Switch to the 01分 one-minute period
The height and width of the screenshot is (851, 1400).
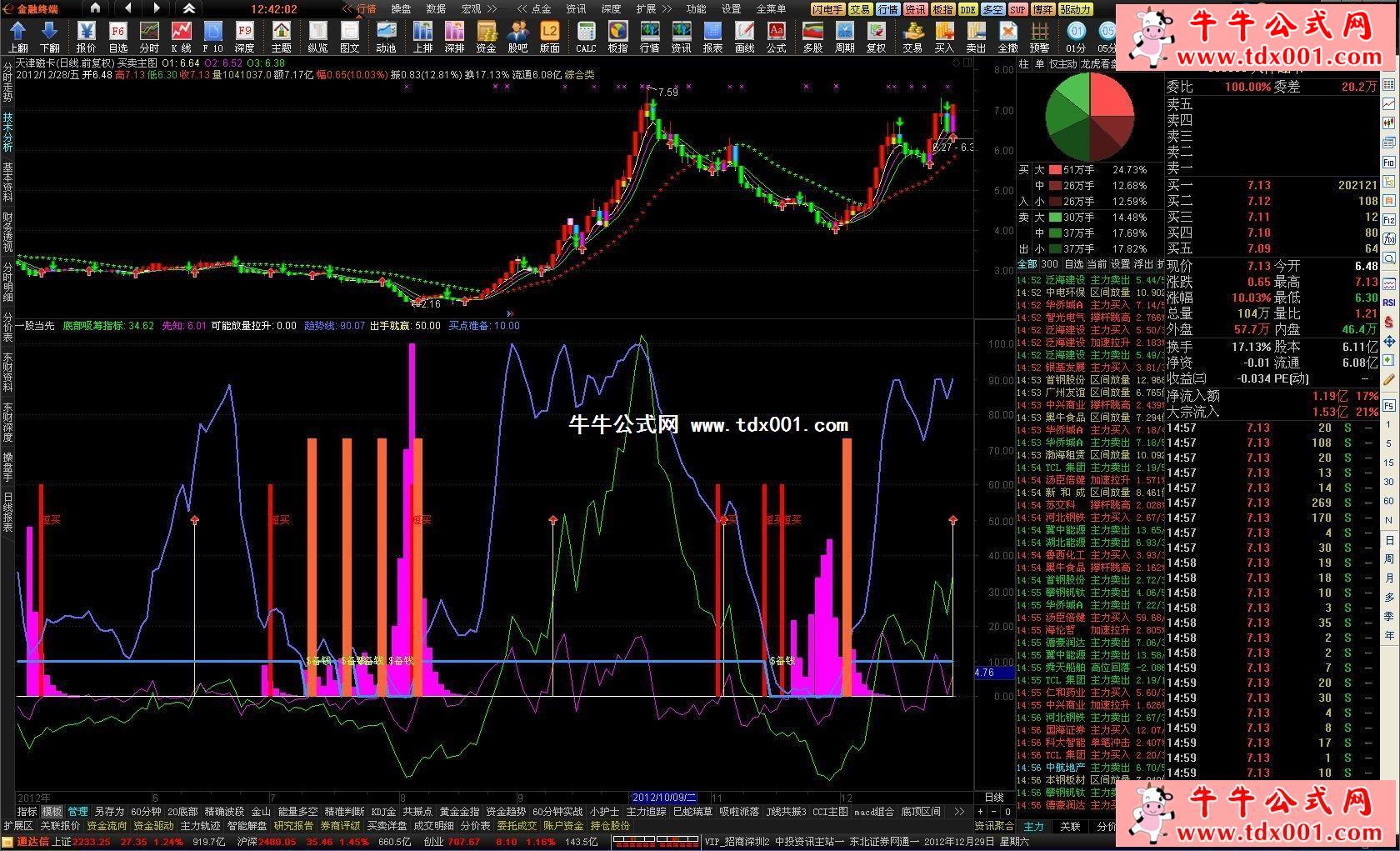(1077, 38)
